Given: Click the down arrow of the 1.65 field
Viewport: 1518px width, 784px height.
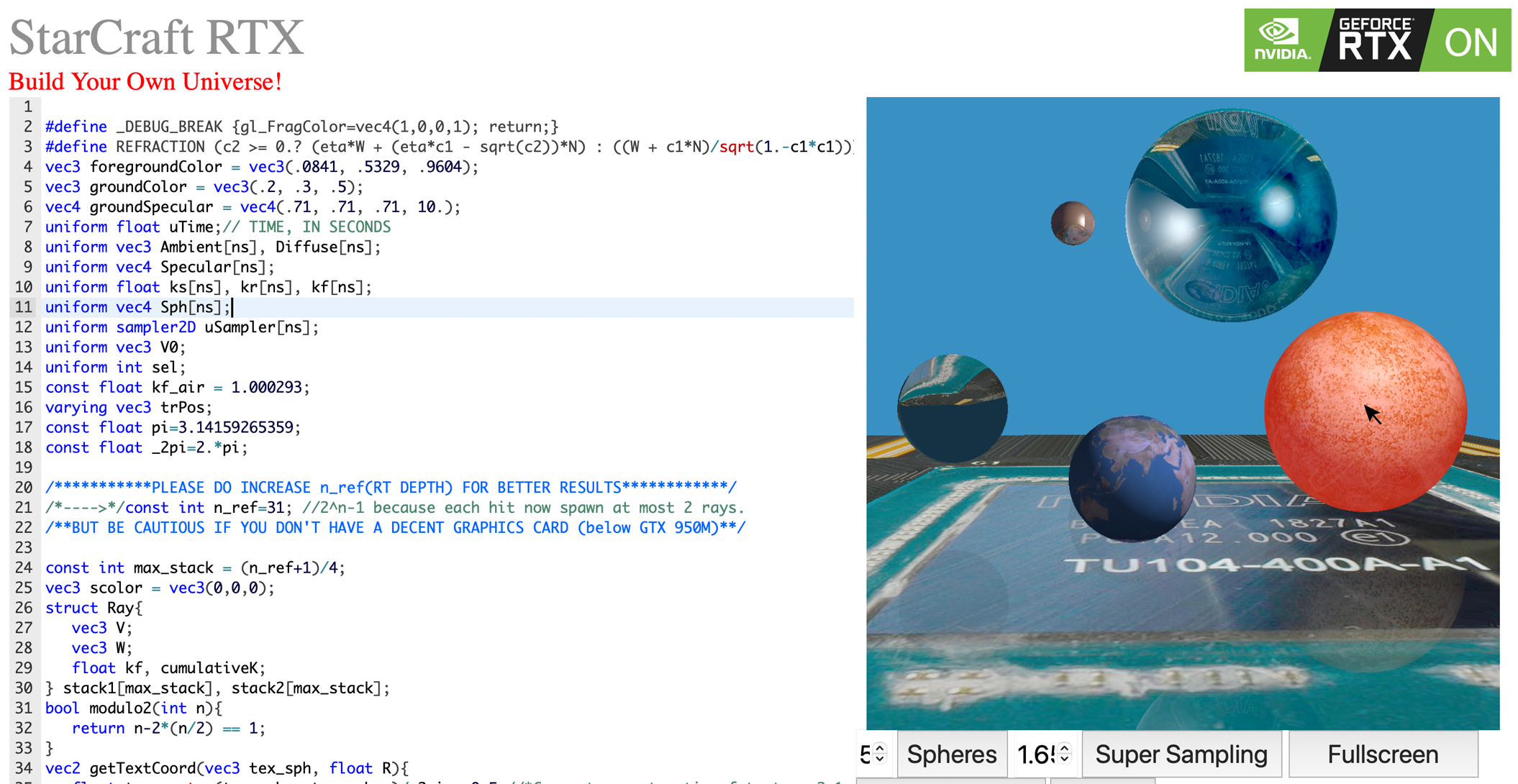Looking at the screenshot, I should [x=1065, y=760].
